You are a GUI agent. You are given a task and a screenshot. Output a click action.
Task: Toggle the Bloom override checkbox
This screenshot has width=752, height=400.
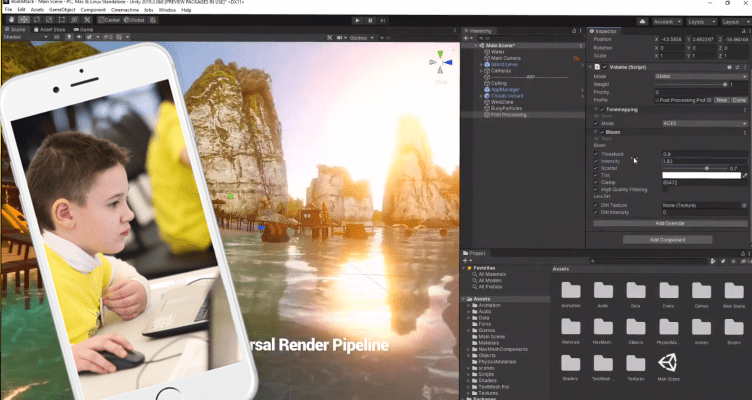click(x=602, y=132)
